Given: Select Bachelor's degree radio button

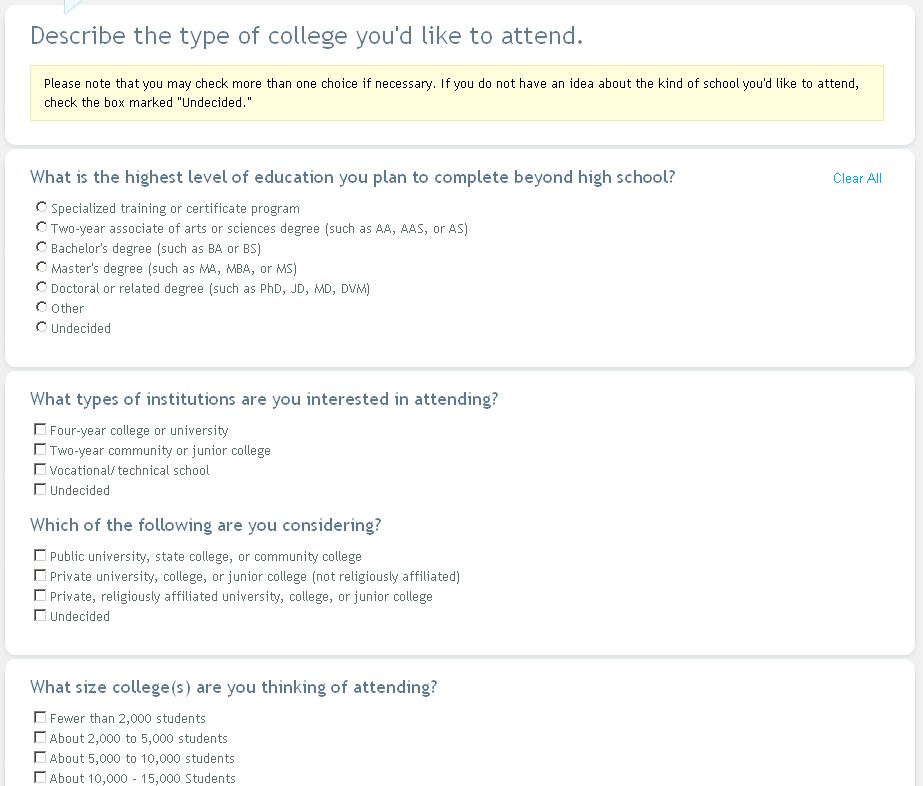Looking at the screenshot, I should click(x=41, y=248).
